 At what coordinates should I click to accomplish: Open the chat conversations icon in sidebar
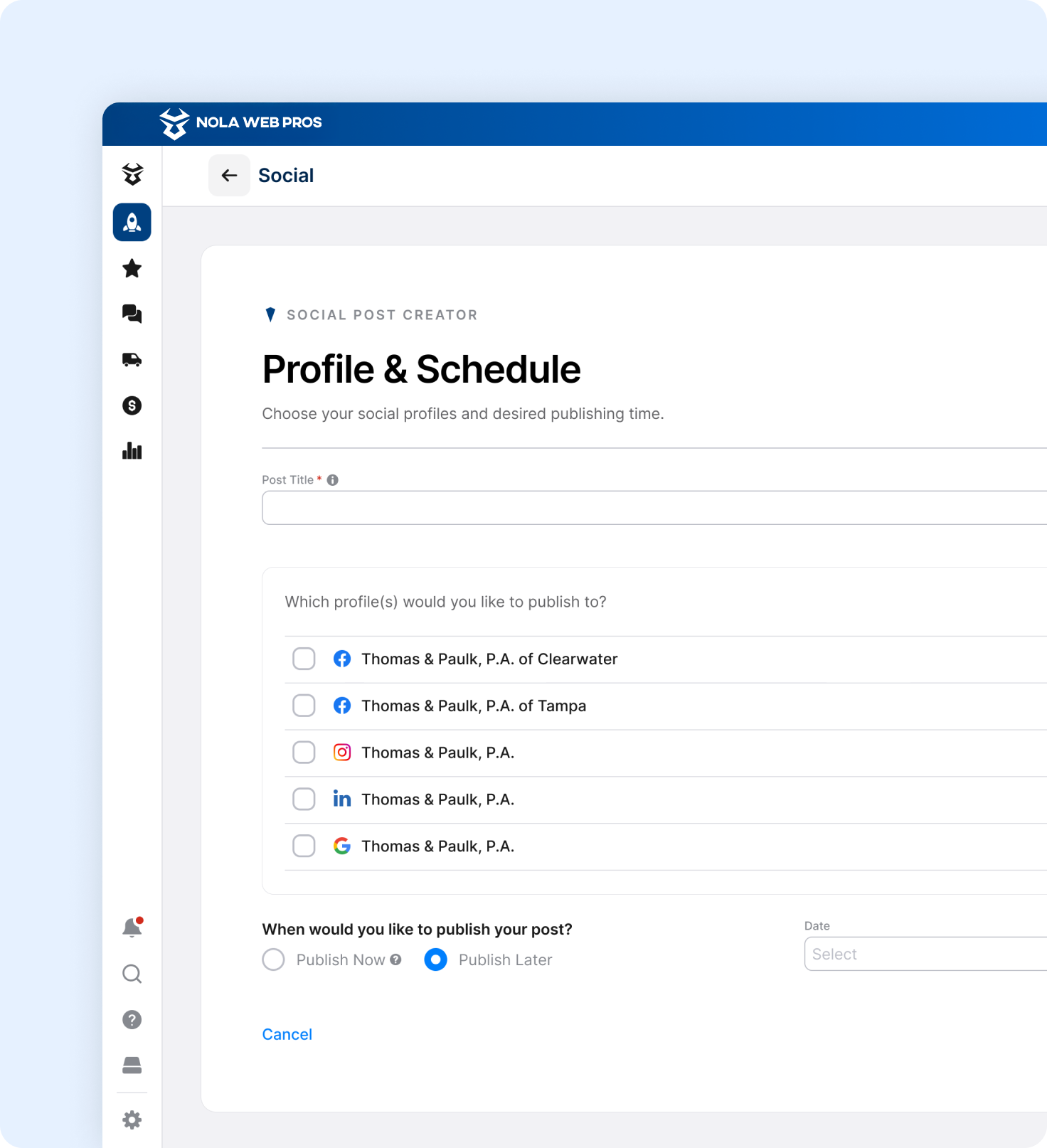pos(132,314)
